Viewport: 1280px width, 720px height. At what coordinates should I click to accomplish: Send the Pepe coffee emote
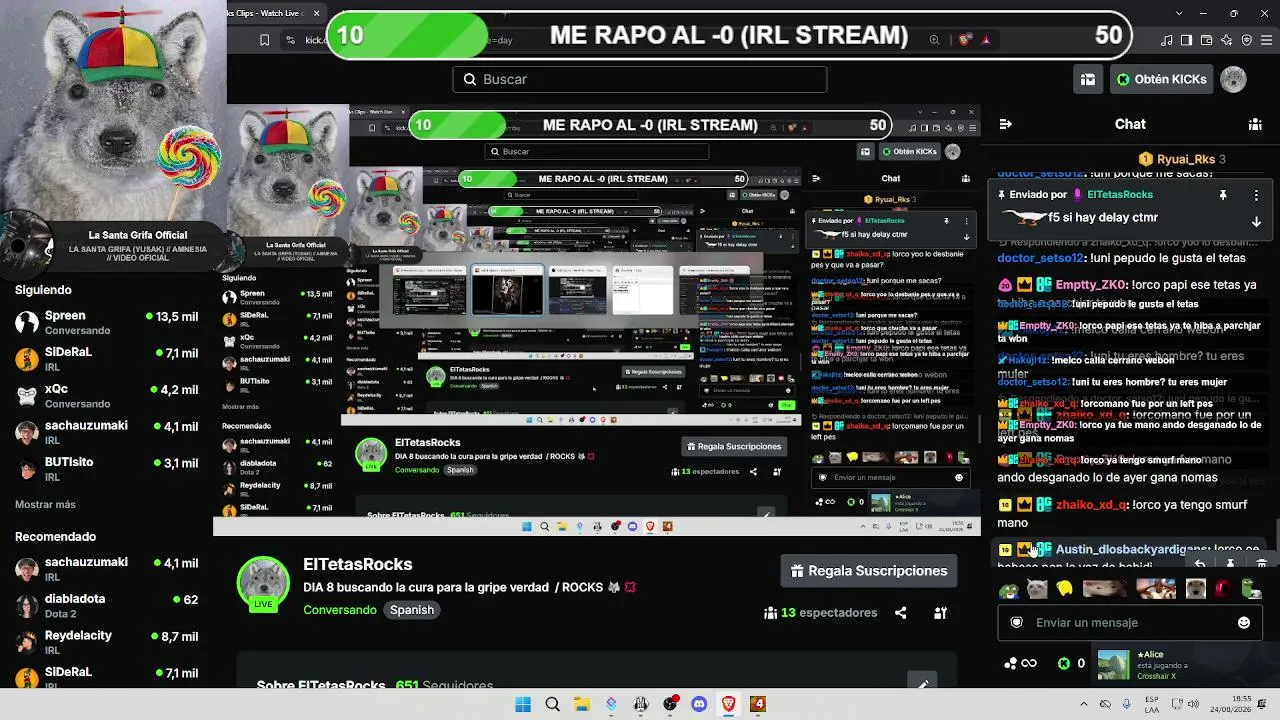(1010, 589)
